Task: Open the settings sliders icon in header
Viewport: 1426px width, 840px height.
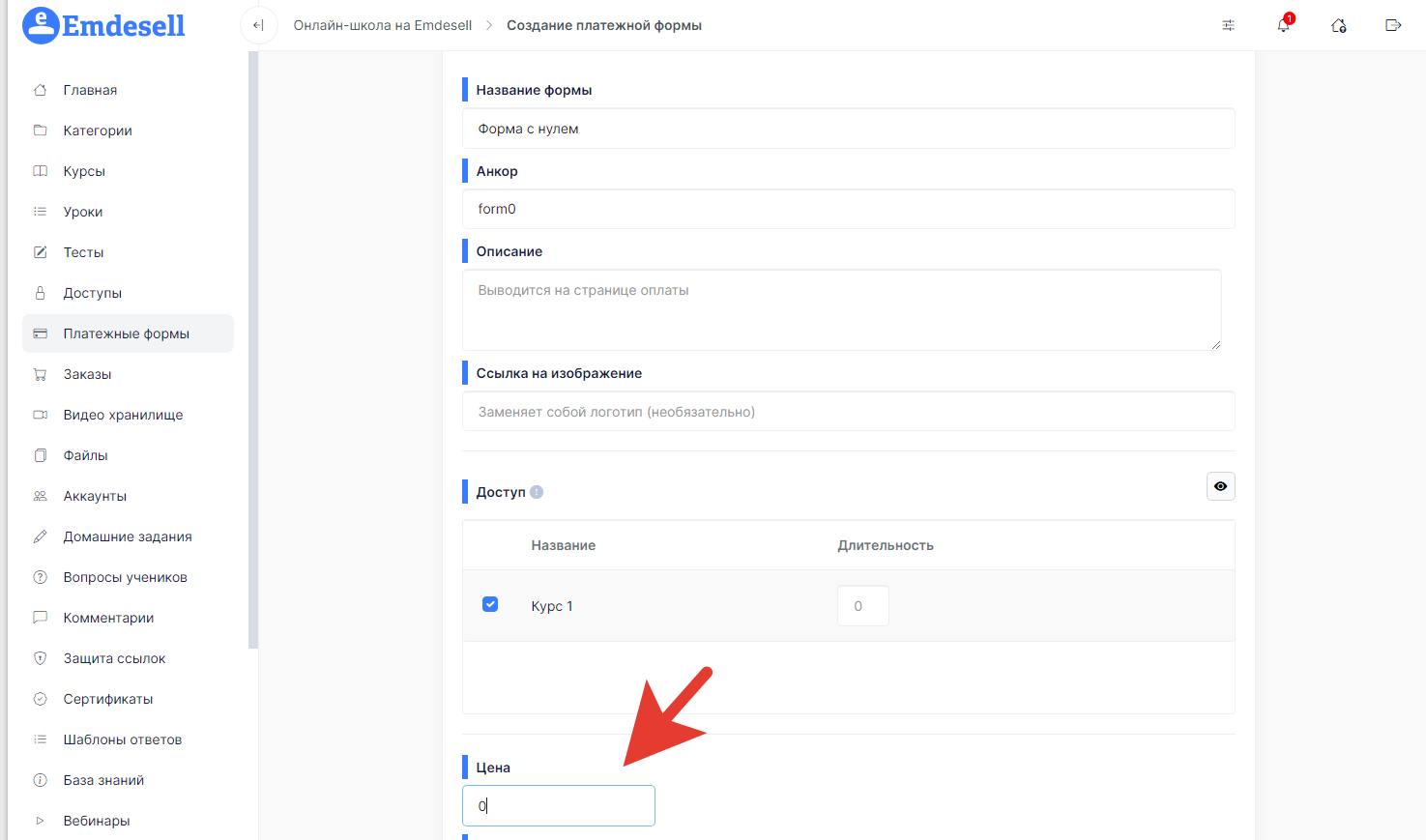Action: click(1228, 25)
